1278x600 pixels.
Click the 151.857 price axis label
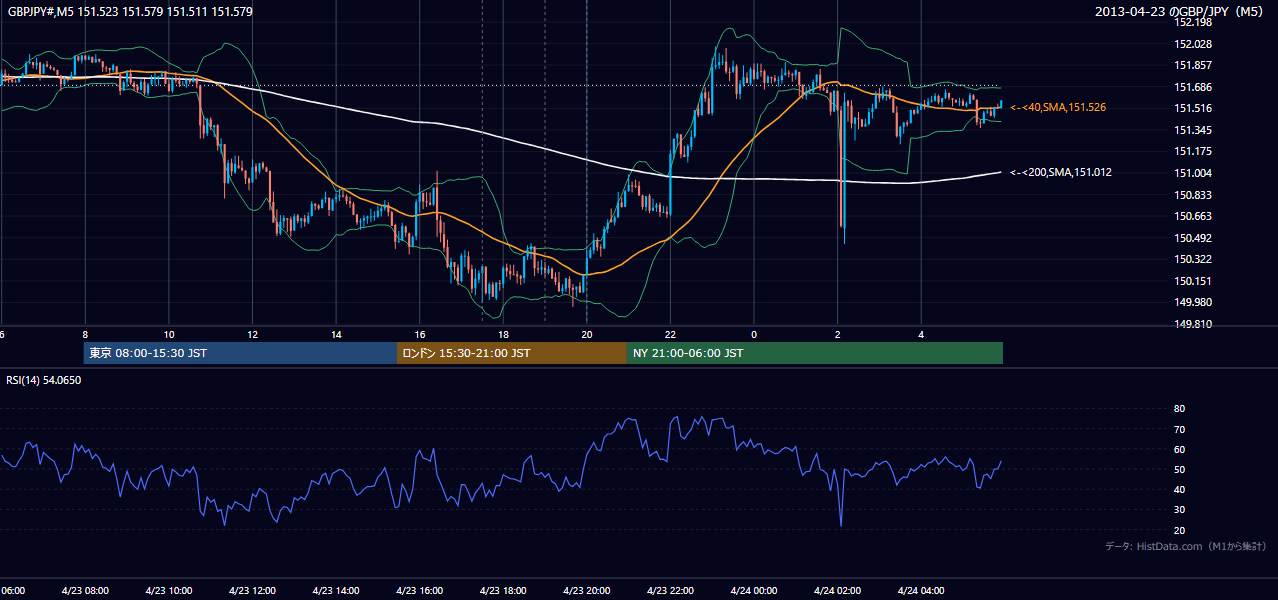point(1193,65)
